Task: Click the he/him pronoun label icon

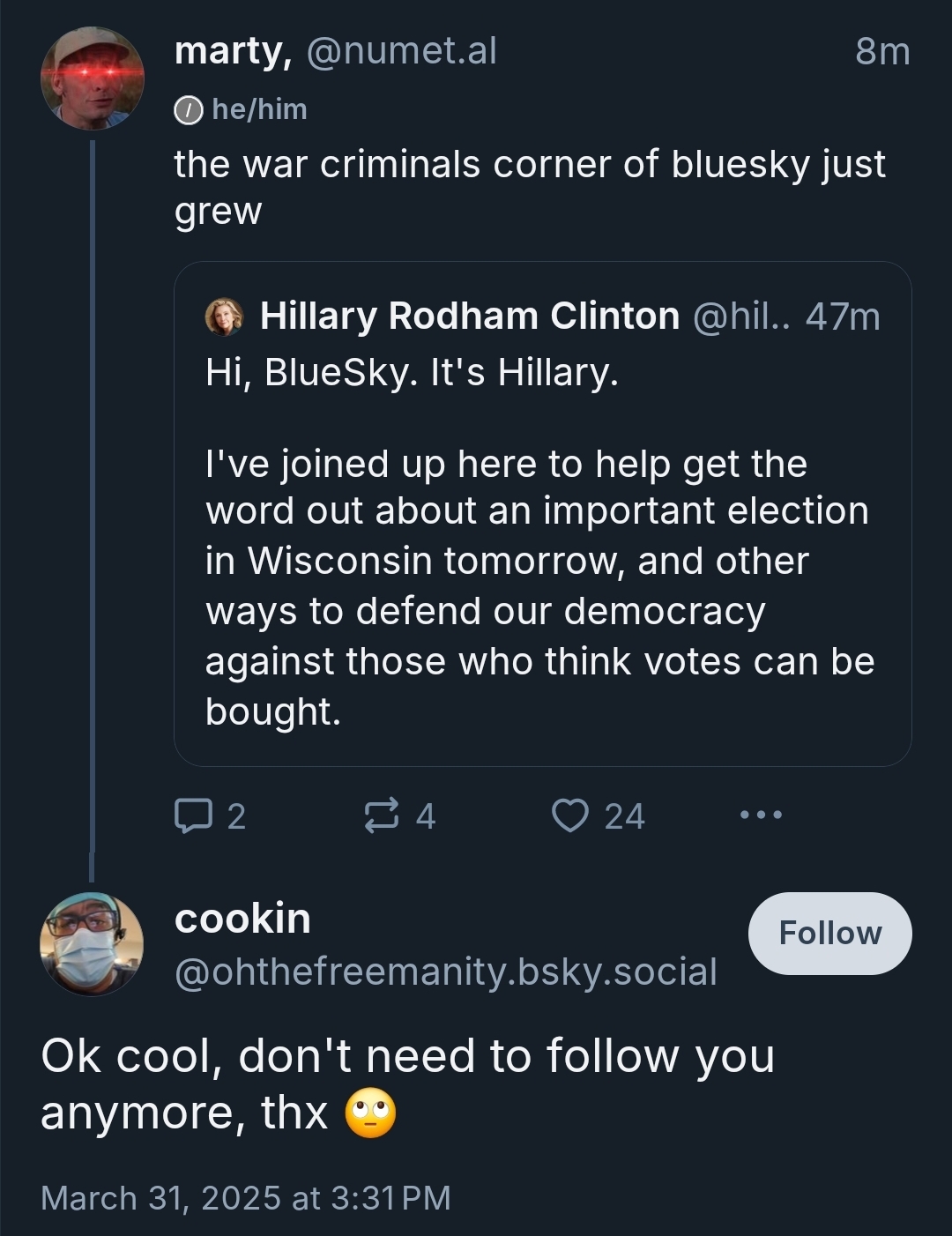Action: point(185,110)
